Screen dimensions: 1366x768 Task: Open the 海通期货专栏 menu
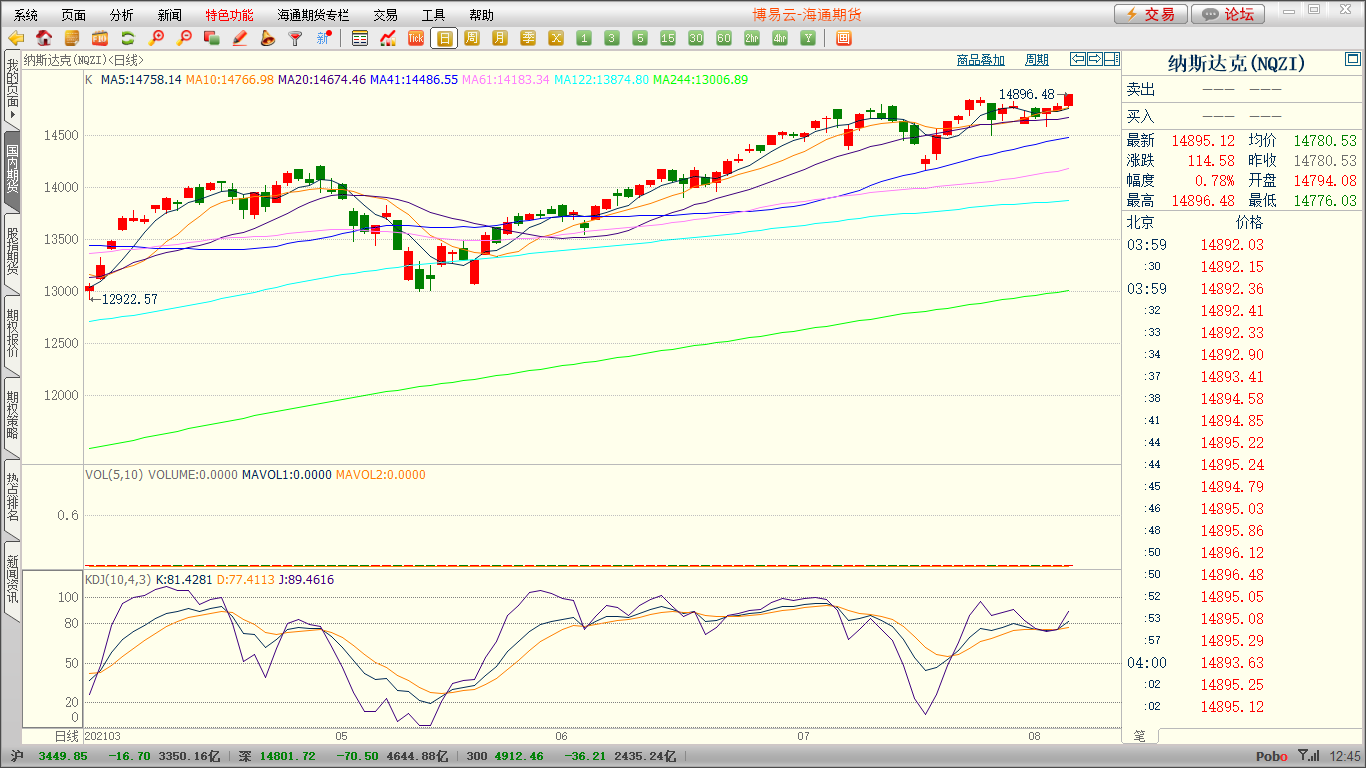coord(313,15)
